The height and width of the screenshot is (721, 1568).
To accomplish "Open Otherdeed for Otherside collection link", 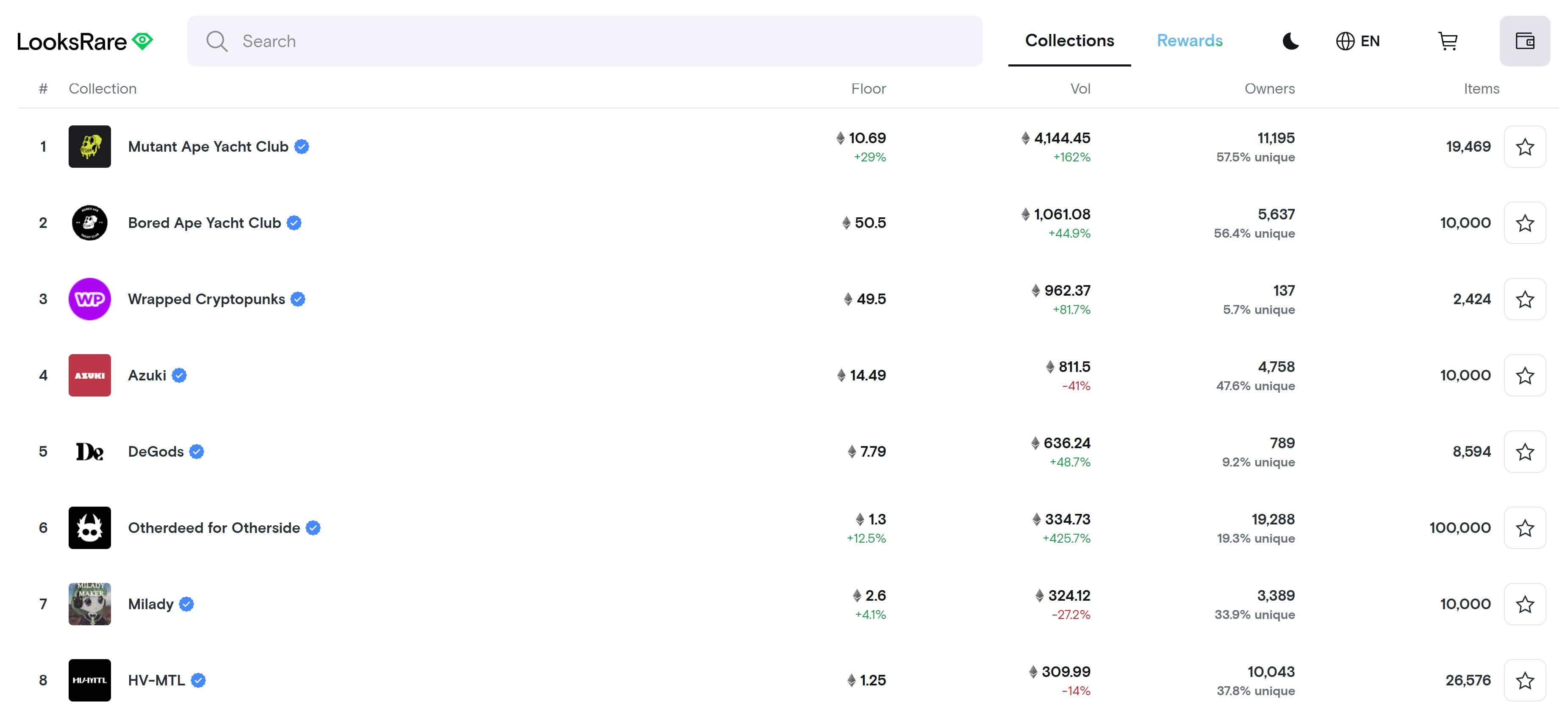I will [214, 528].
